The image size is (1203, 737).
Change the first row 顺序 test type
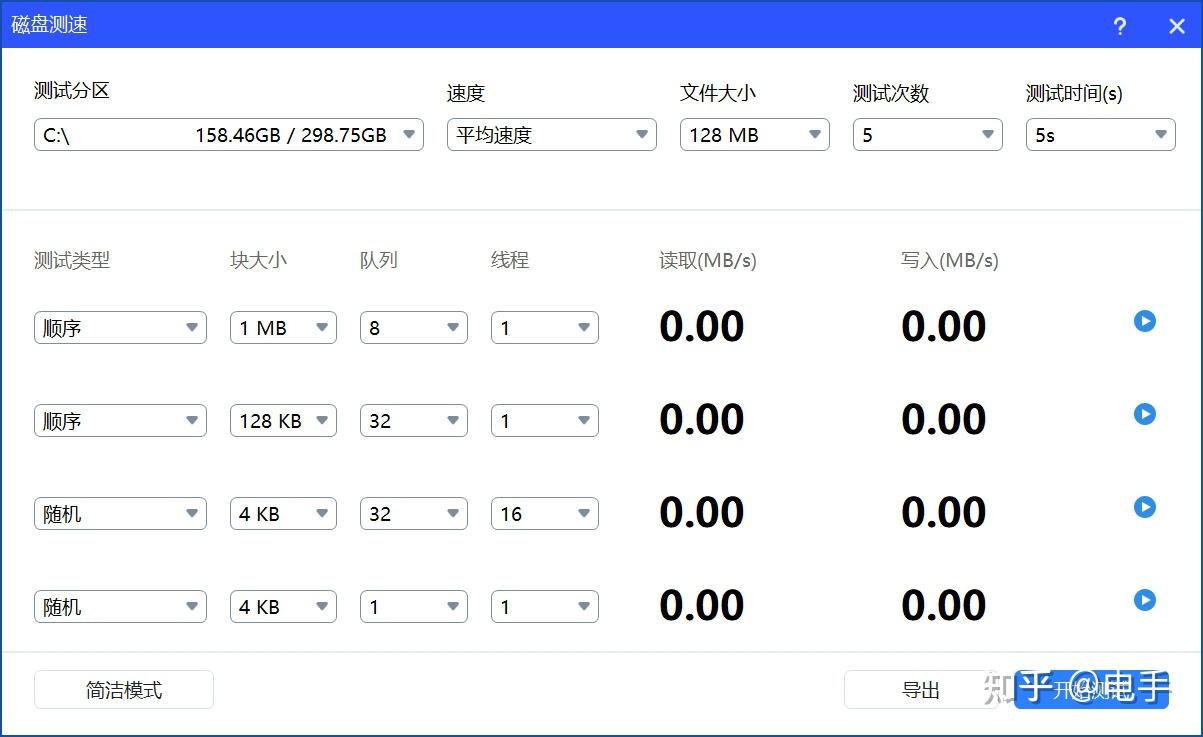coord(120,327)
